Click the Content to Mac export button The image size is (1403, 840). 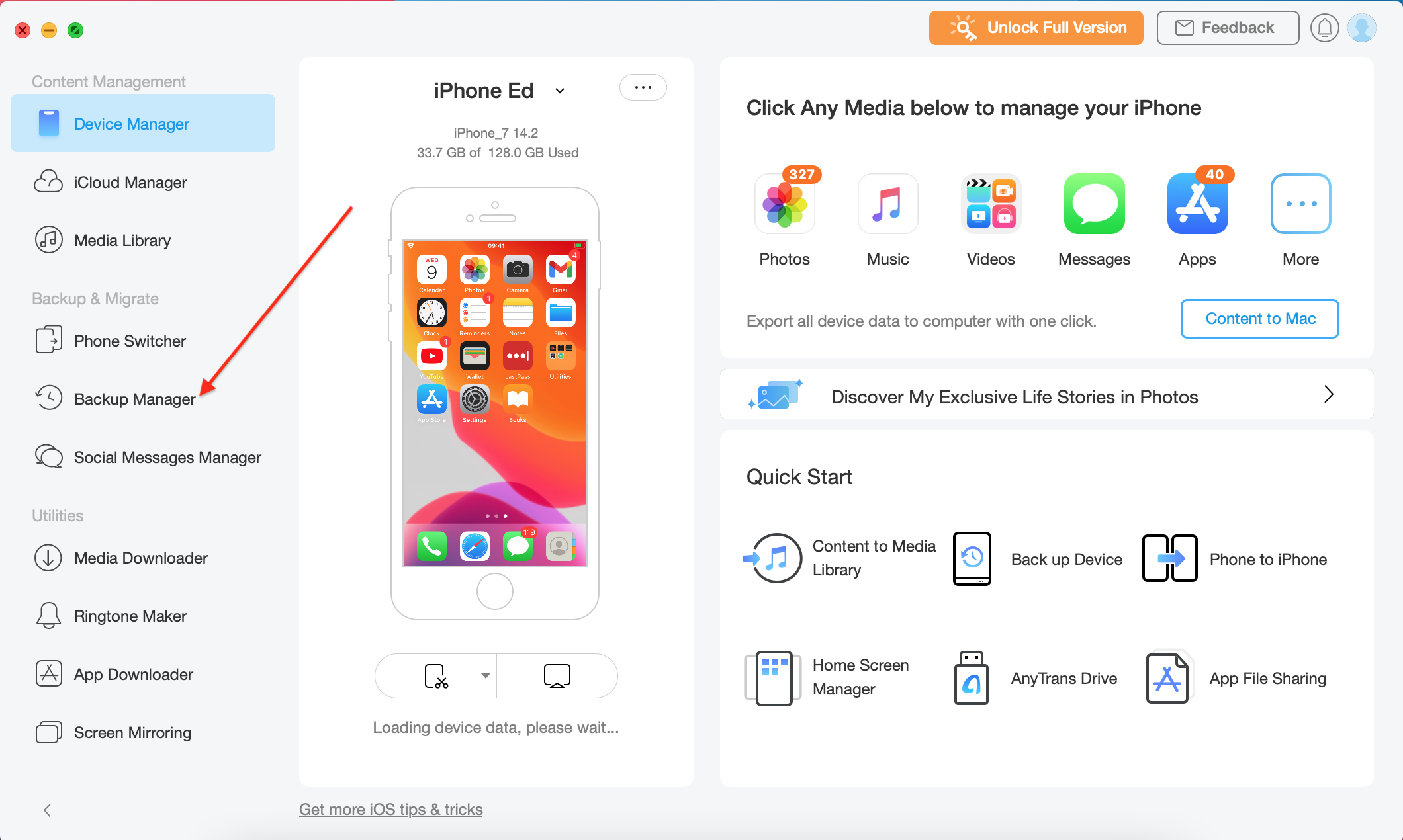point(1260,319)
